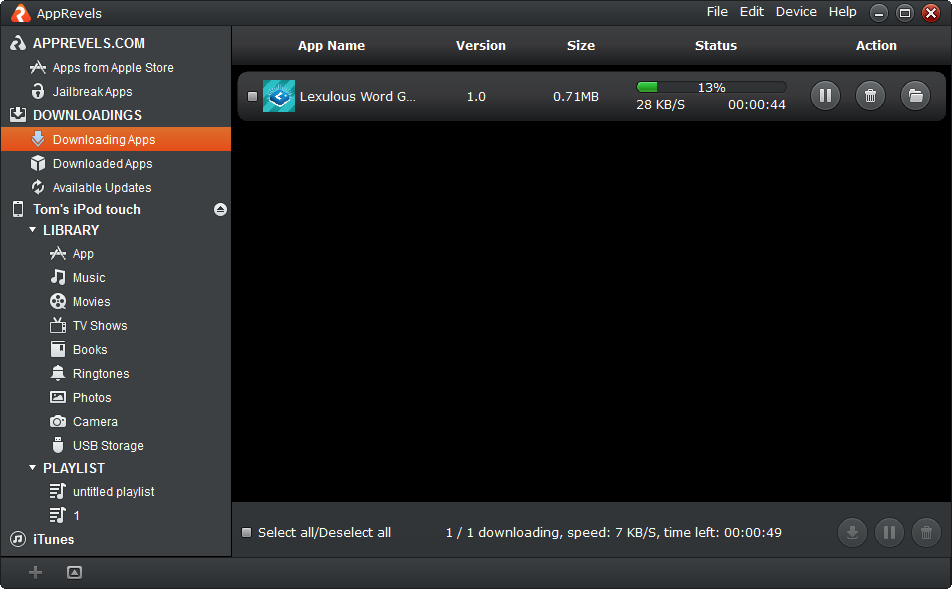Click the Action column header
The image size is (952, 589).
[x=876, y=46]
